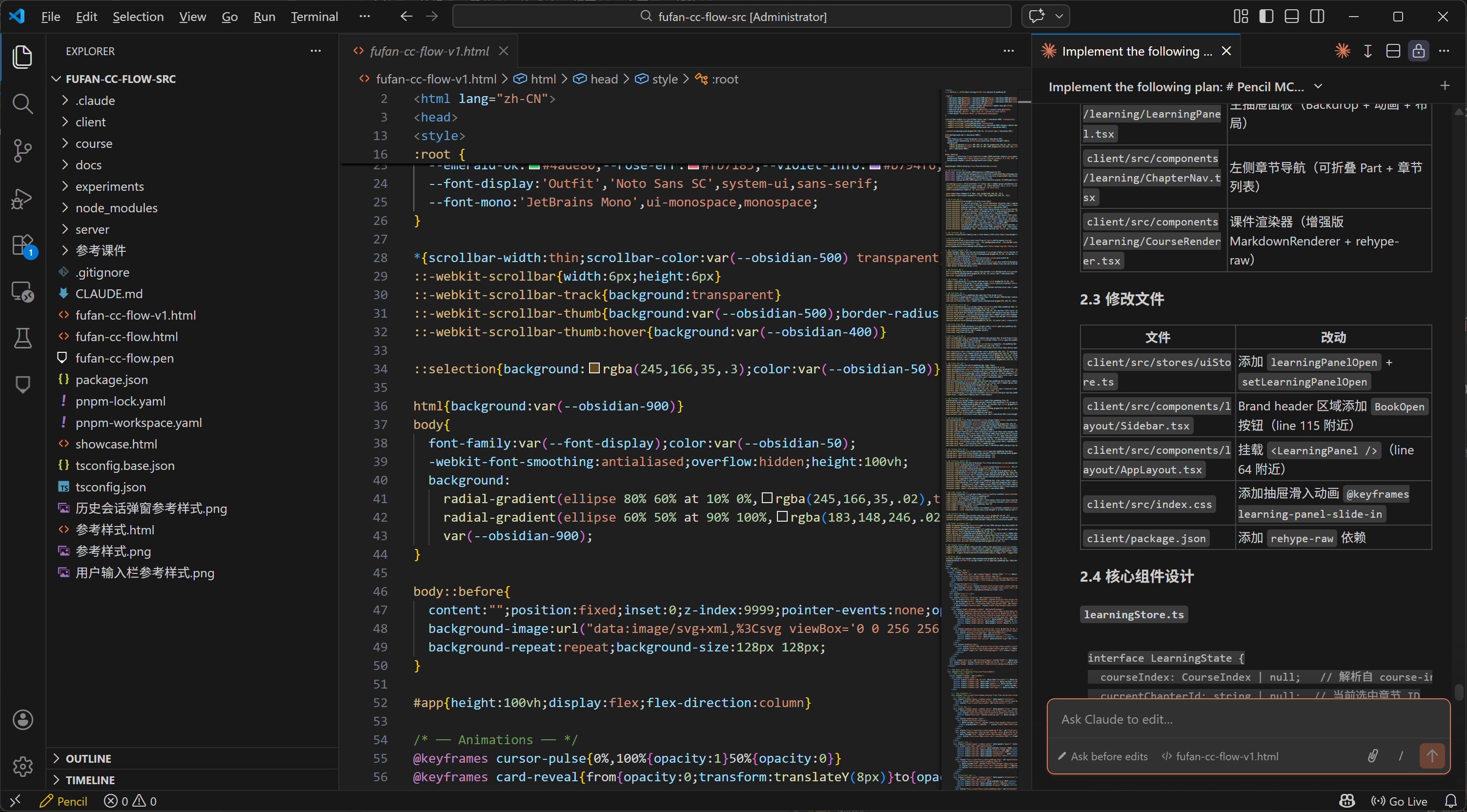Open the Run menu

(264, 17)
